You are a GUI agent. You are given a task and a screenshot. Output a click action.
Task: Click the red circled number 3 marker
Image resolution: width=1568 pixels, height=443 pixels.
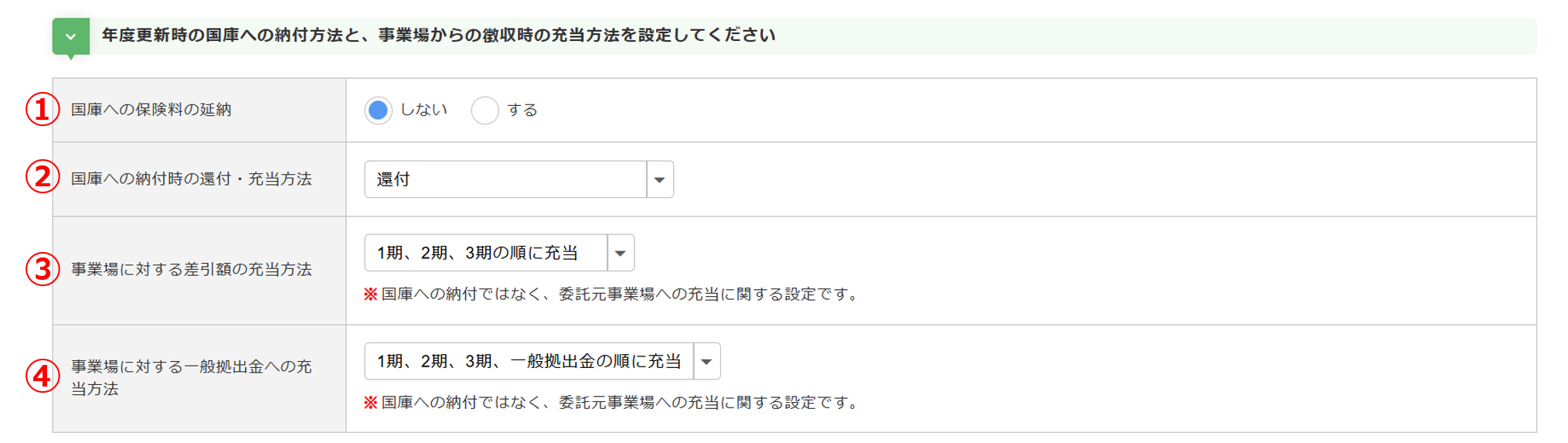point(43,269)
